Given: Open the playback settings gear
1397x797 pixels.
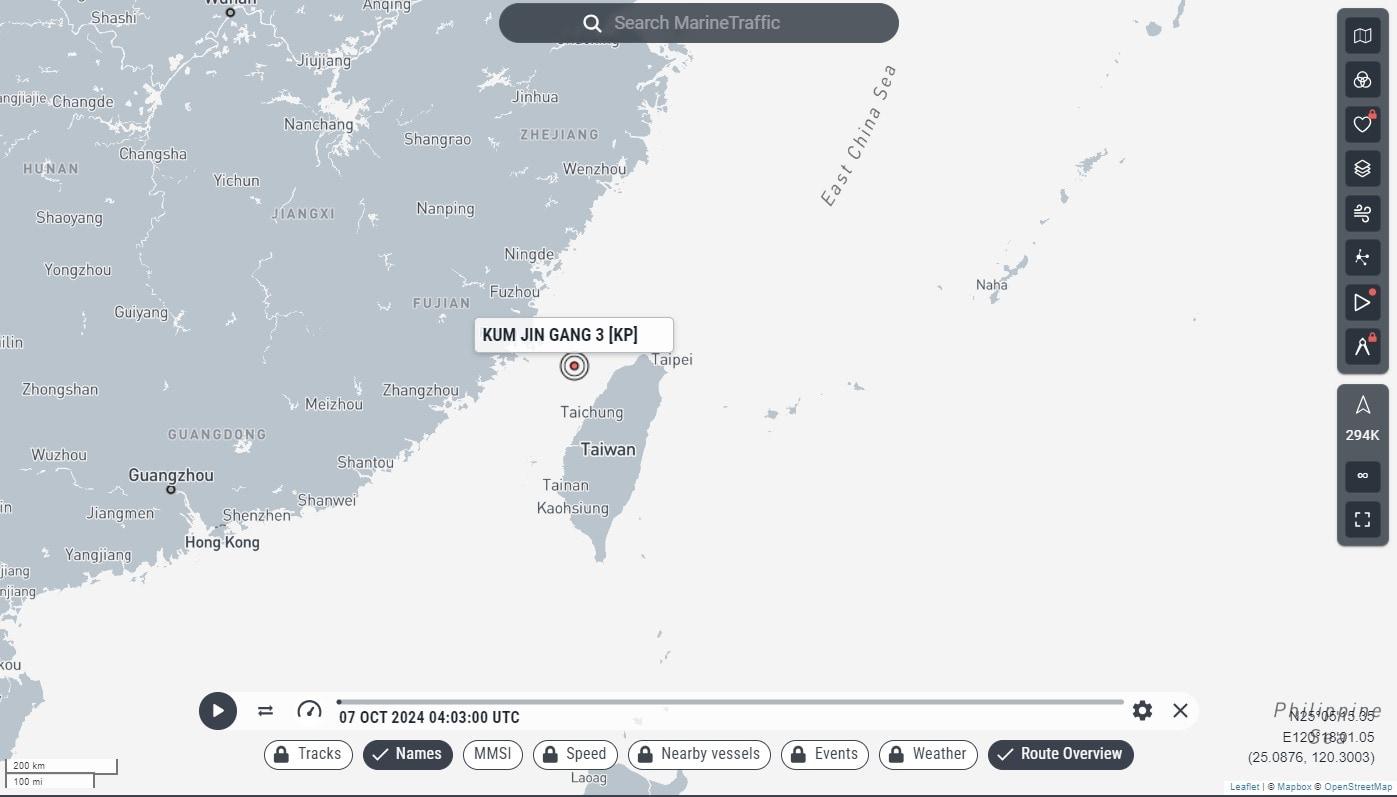Looking at the screenshot, I should tap(1142, 711).
